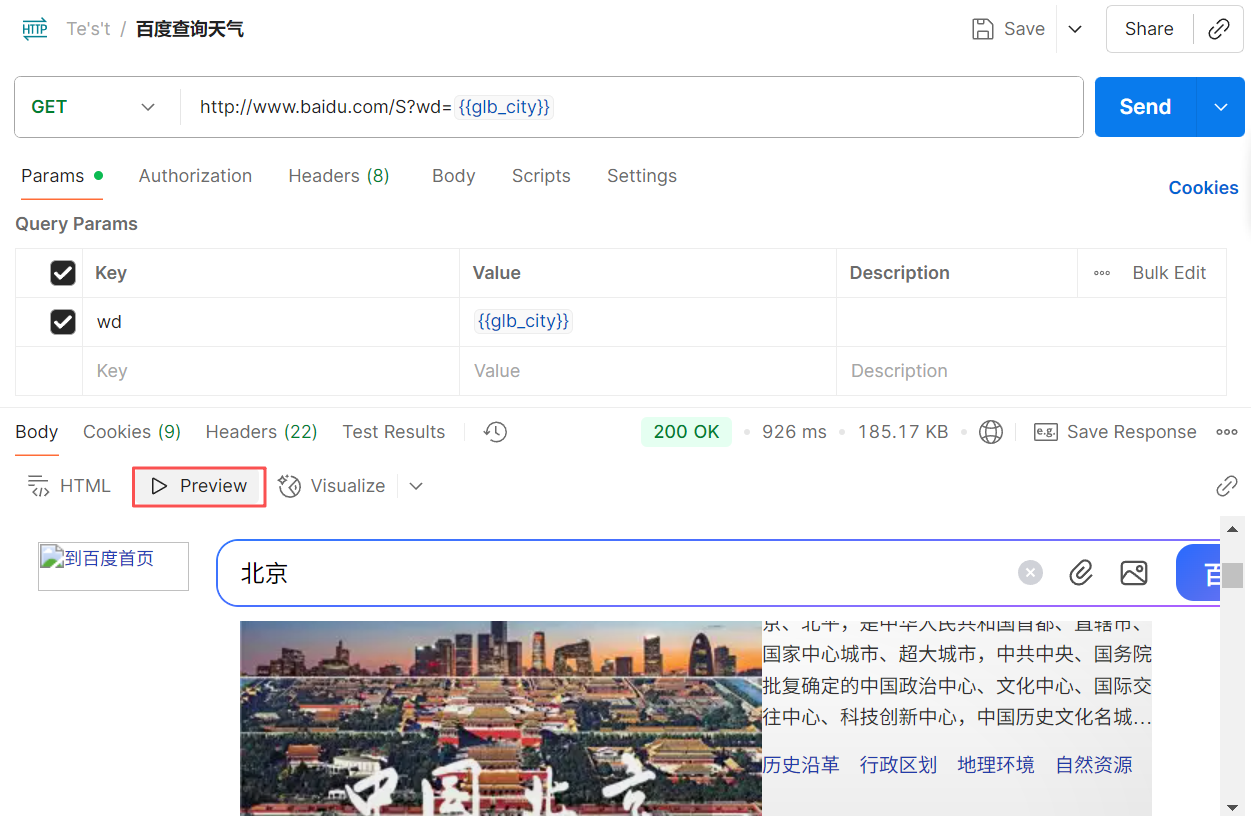Click the paperclip attachment icon in search box

pyautogui.click(x=1081, y=573)
